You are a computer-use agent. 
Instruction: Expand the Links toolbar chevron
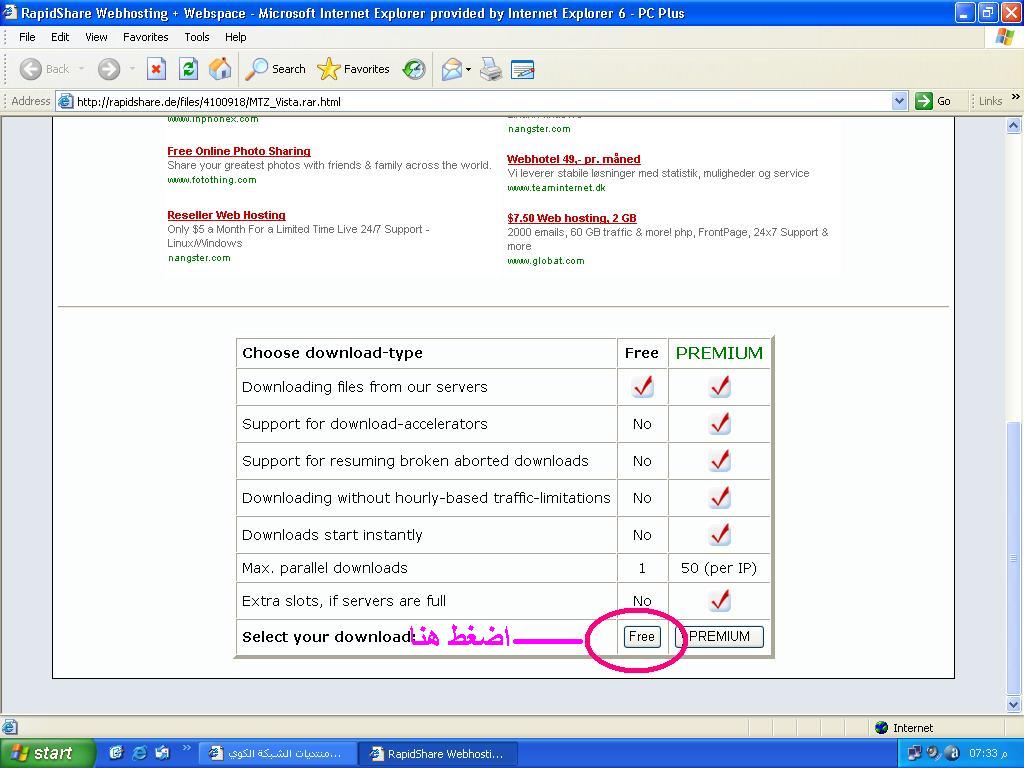1016,97
